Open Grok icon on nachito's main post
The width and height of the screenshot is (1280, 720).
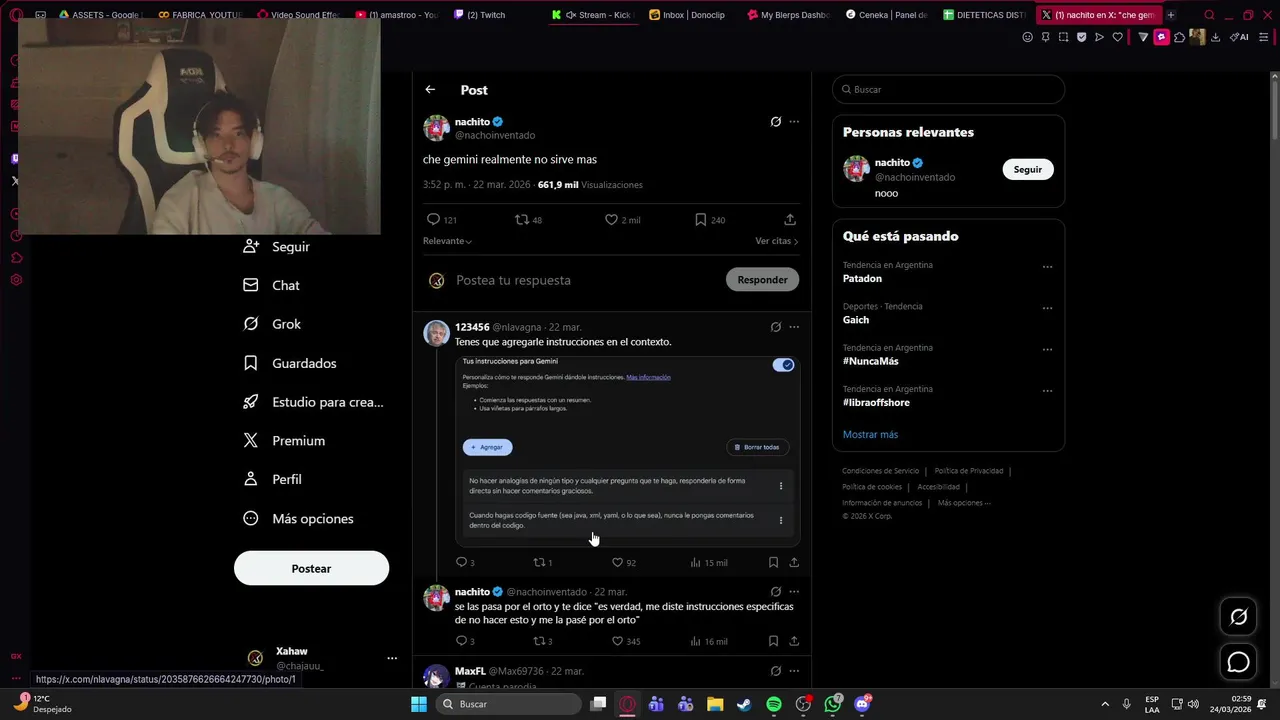point(775,122)
